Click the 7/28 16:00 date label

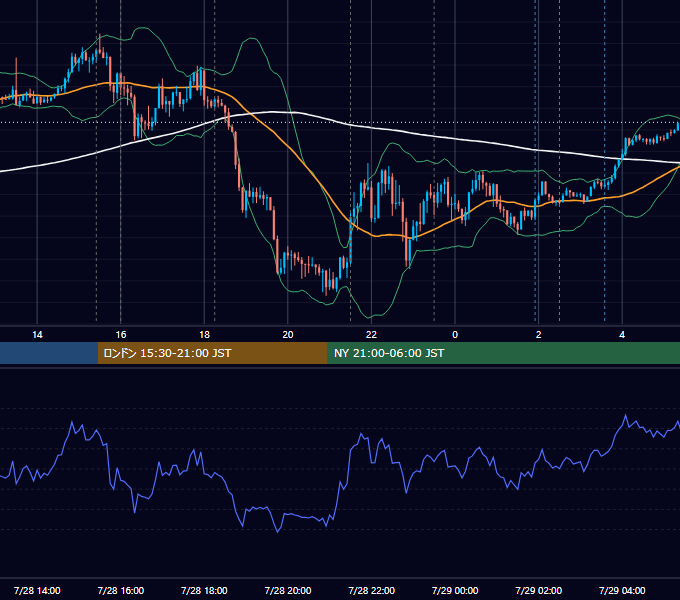(121, 590)
